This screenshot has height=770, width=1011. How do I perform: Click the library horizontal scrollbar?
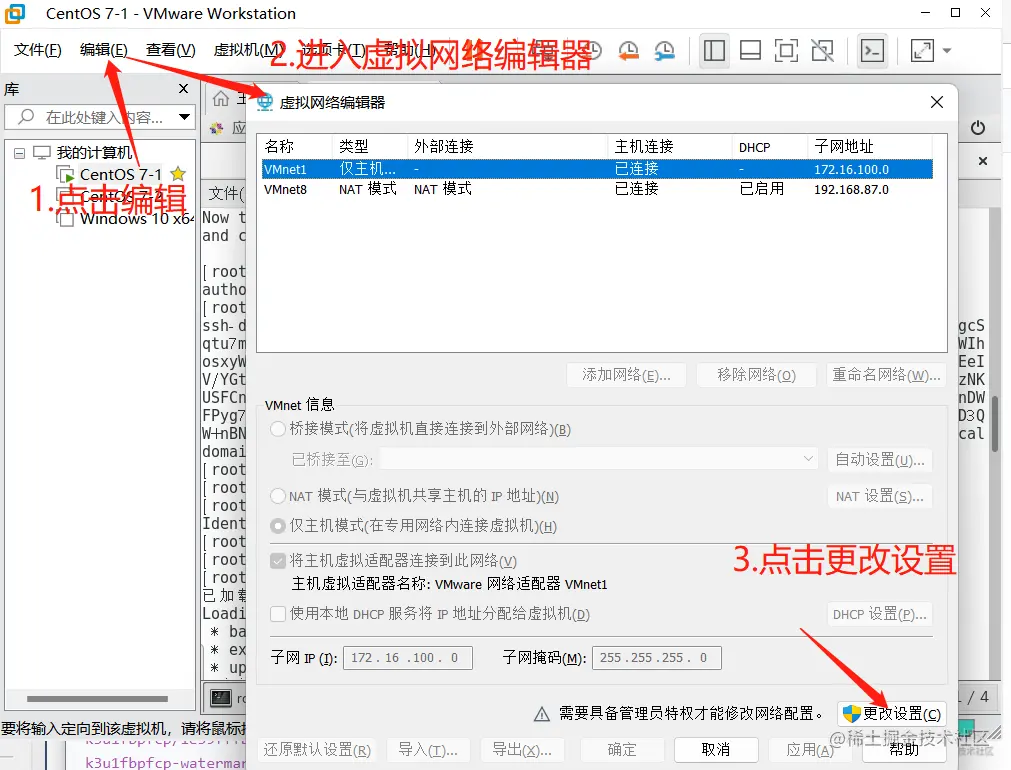click(97, 698)
